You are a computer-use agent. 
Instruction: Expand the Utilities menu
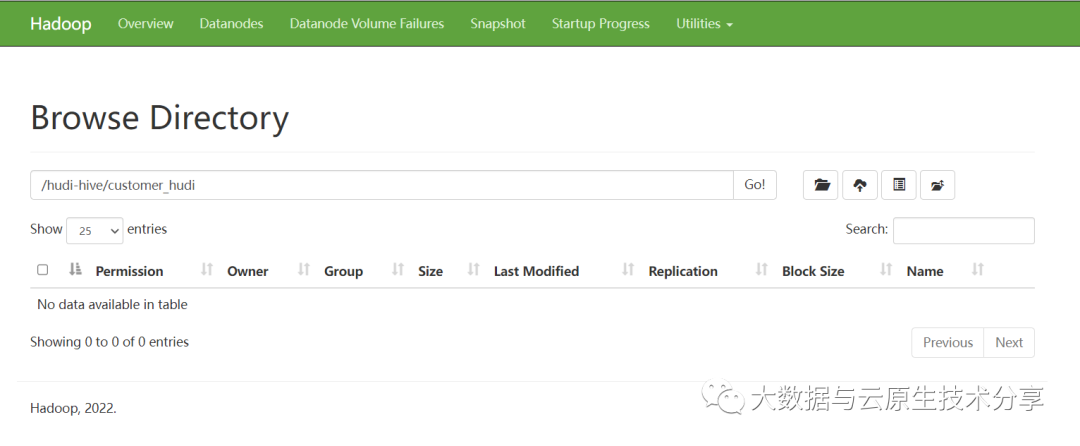tap(704, 24)
